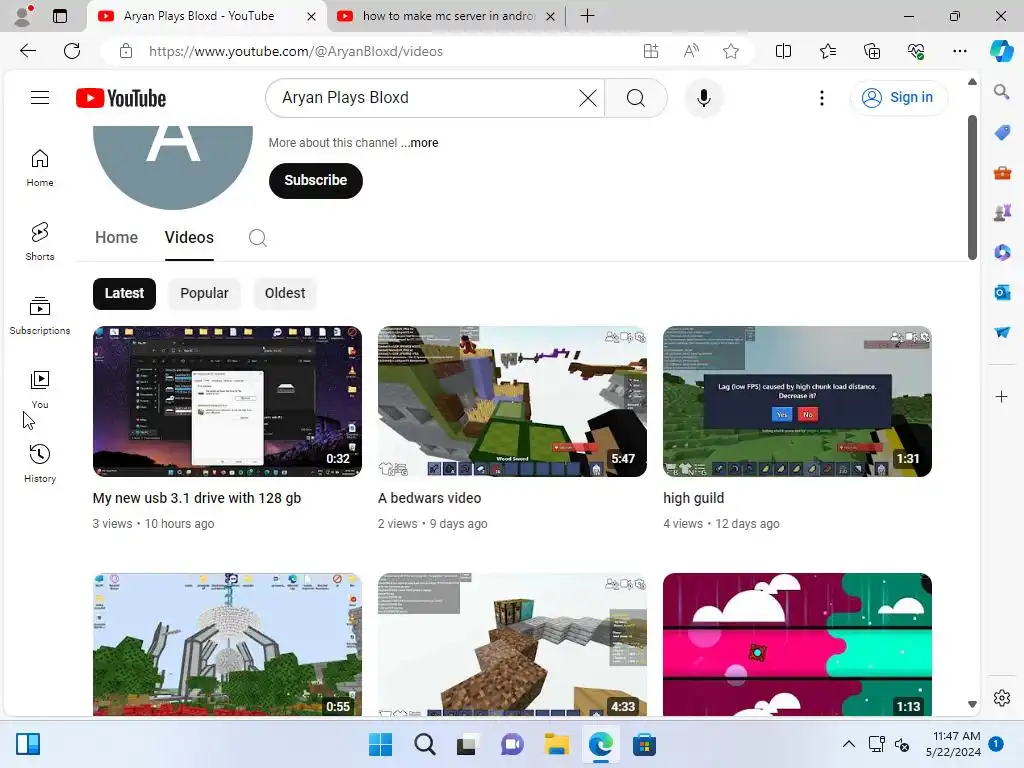Play the 4:33 video thumbnail
1024x768 pixels.
(512, 645)
